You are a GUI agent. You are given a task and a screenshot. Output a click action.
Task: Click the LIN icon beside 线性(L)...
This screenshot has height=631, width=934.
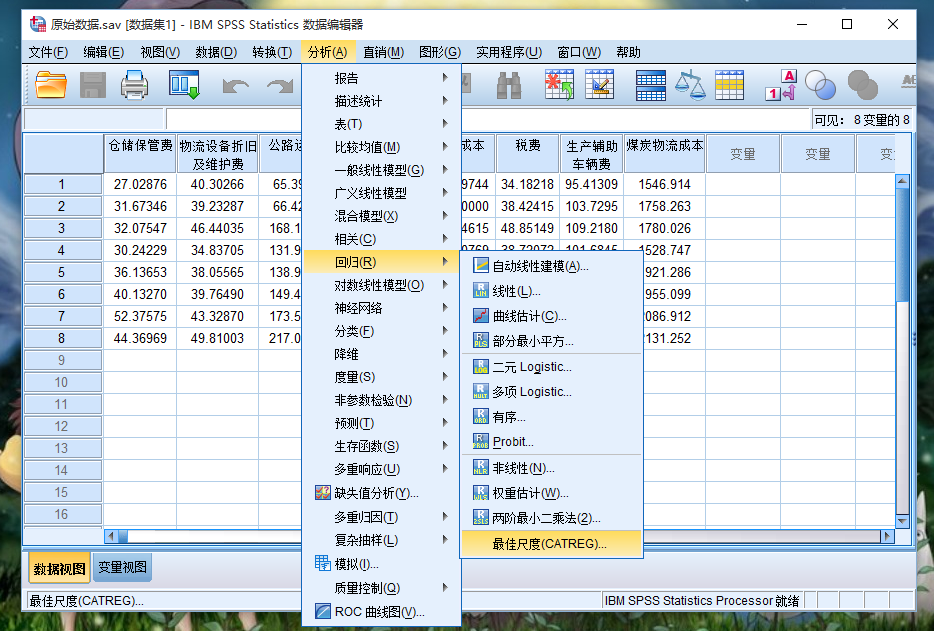tap(481, 290)
